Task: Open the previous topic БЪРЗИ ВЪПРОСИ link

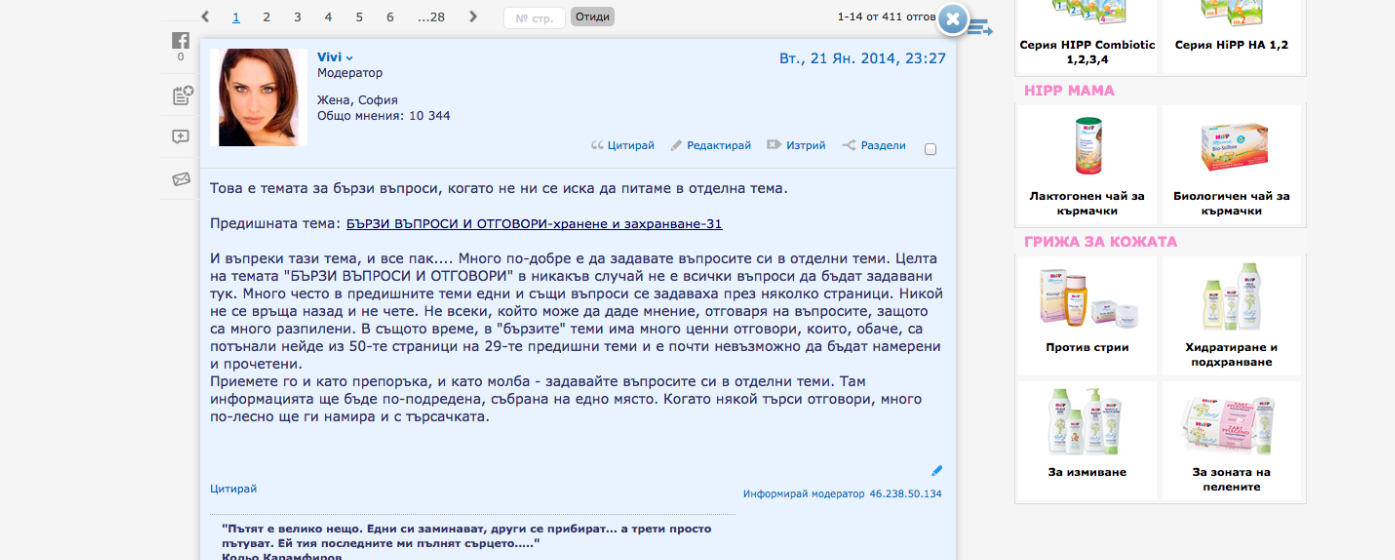Action: (534, 224)
